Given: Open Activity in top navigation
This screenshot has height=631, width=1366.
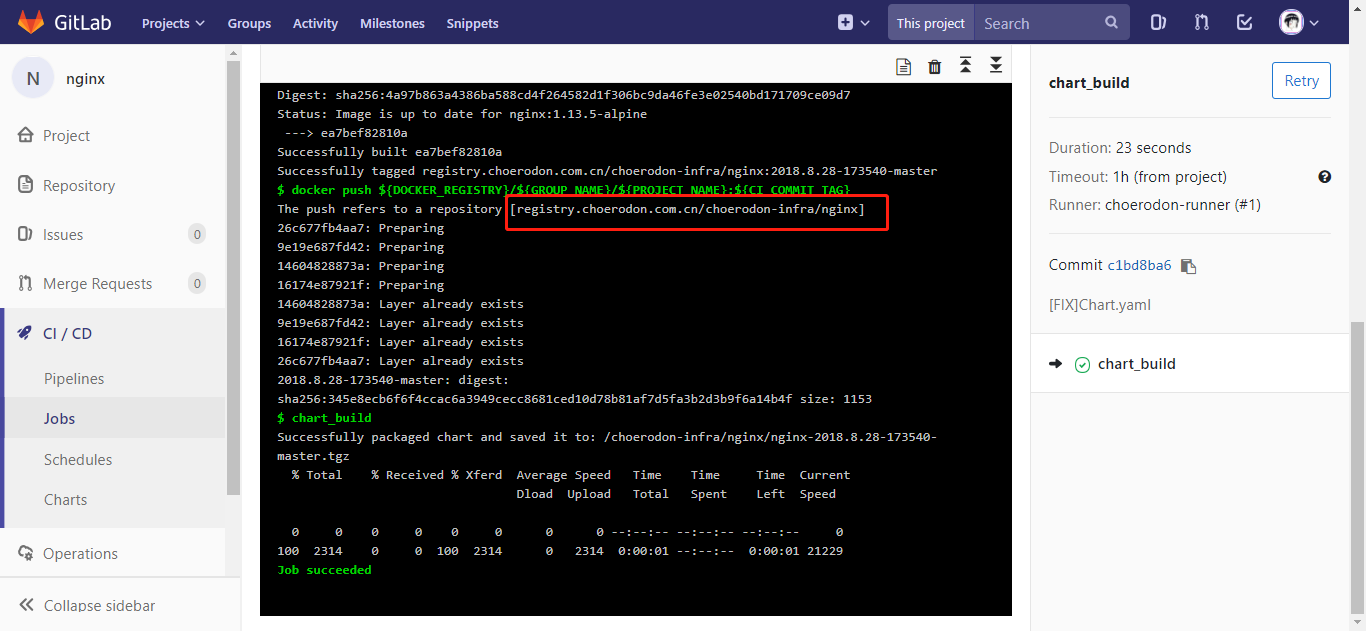Looking at the screenshot, I should click(315, 23).
